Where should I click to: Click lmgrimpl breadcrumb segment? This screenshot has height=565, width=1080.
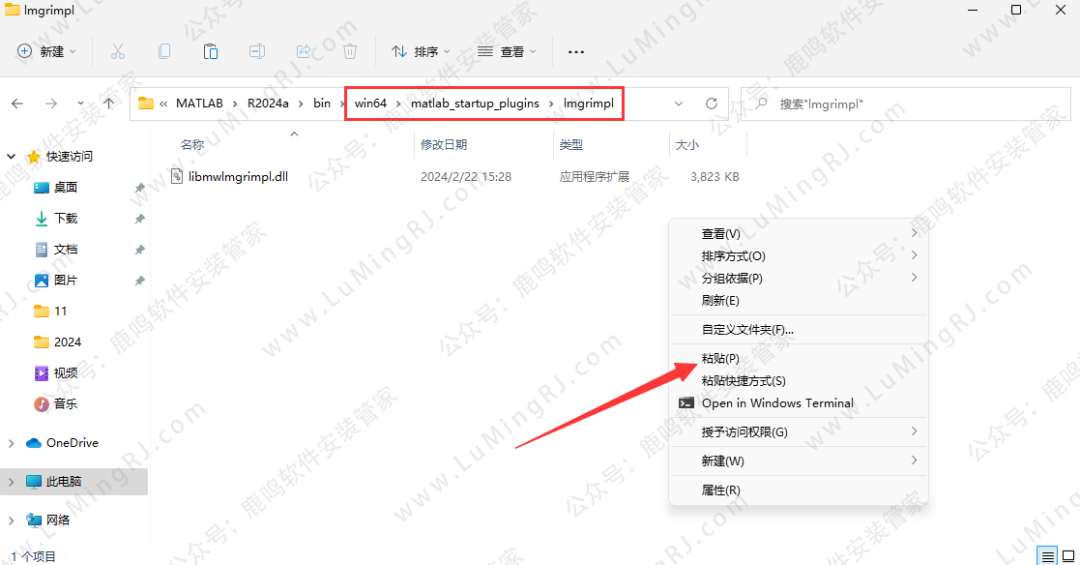pos(588,103)
